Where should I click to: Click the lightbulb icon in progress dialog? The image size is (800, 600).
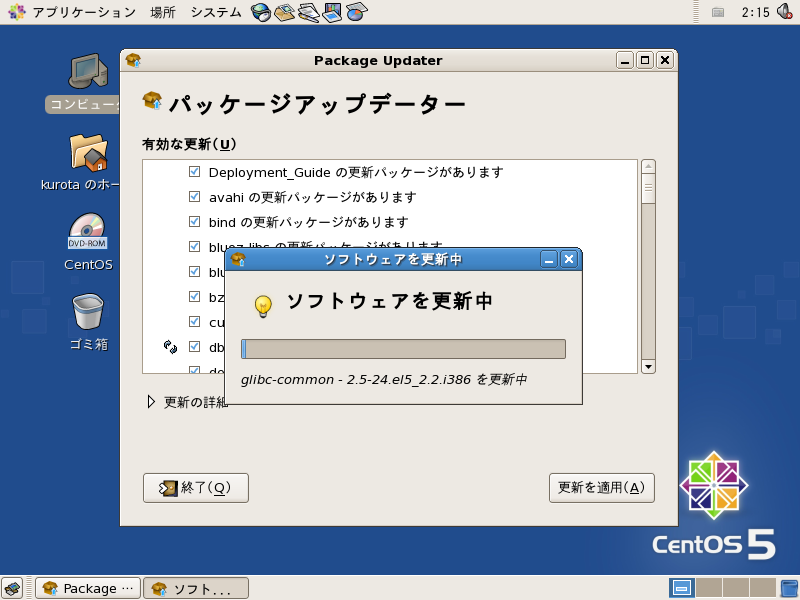pyautogui.click(x=263, y=306)
